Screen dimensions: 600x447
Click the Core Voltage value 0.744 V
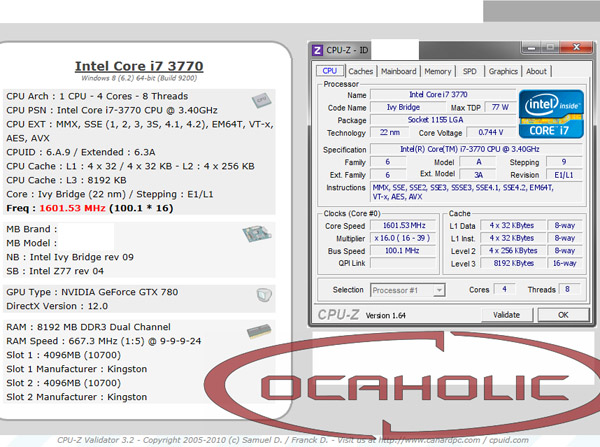point(491,132)
